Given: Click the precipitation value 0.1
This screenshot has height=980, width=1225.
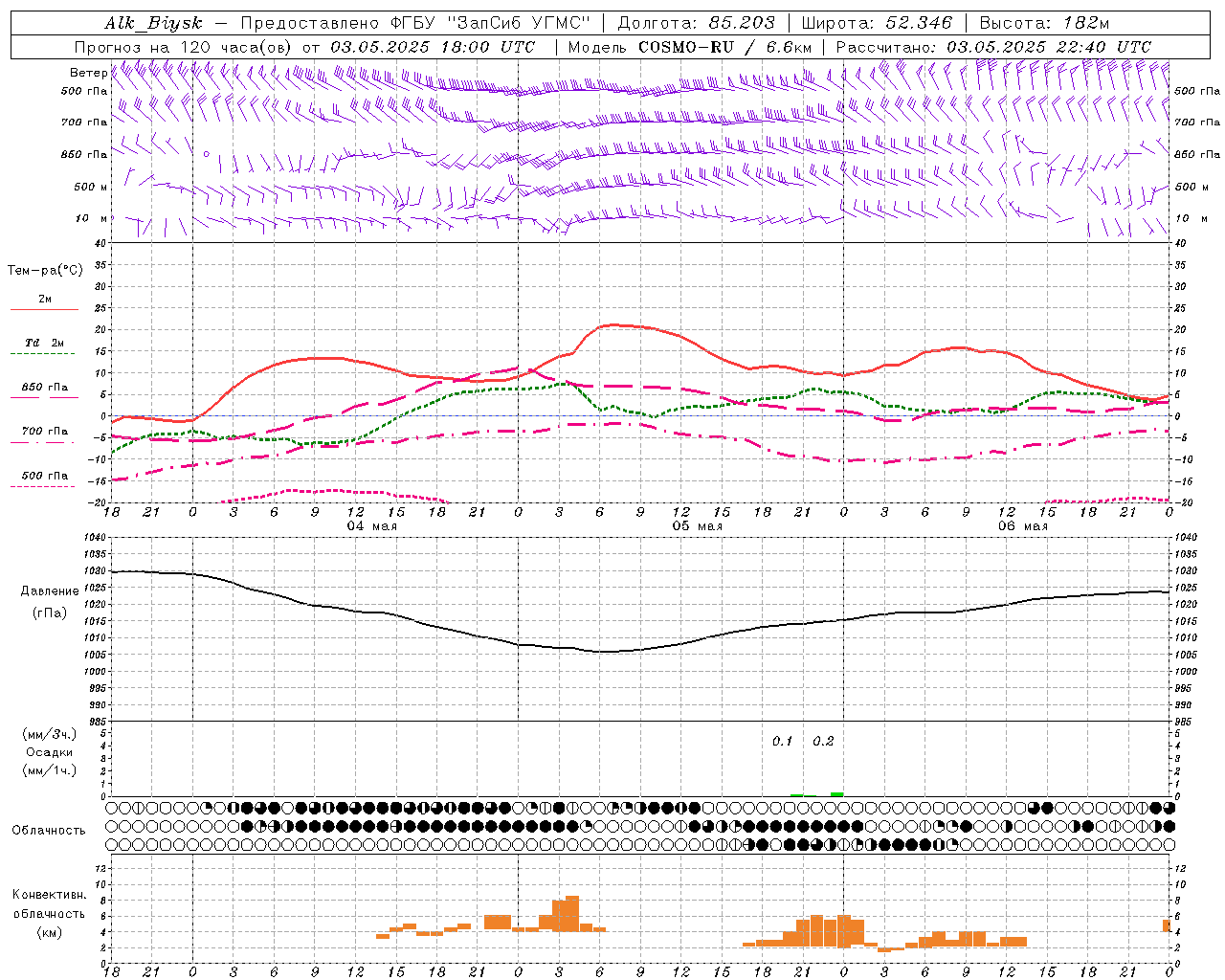Looking at the screenshot, I should coord(783,741).
